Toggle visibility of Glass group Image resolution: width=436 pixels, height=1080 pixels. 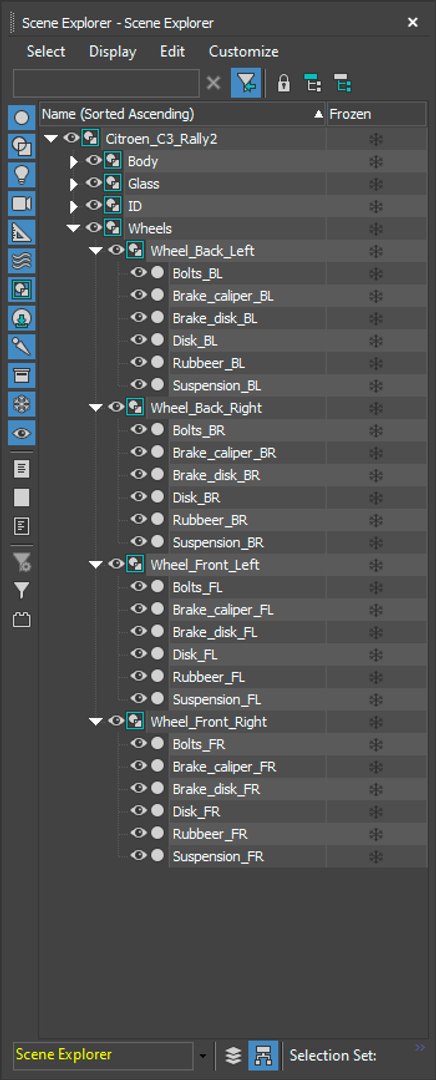(93, 183)
